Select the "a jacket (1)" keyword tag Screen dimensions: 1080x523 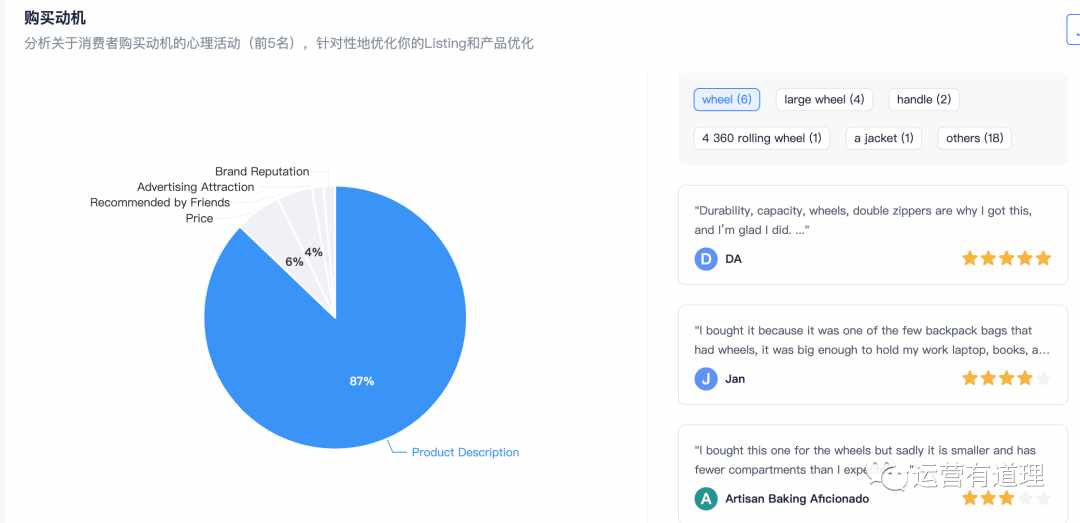884,139
